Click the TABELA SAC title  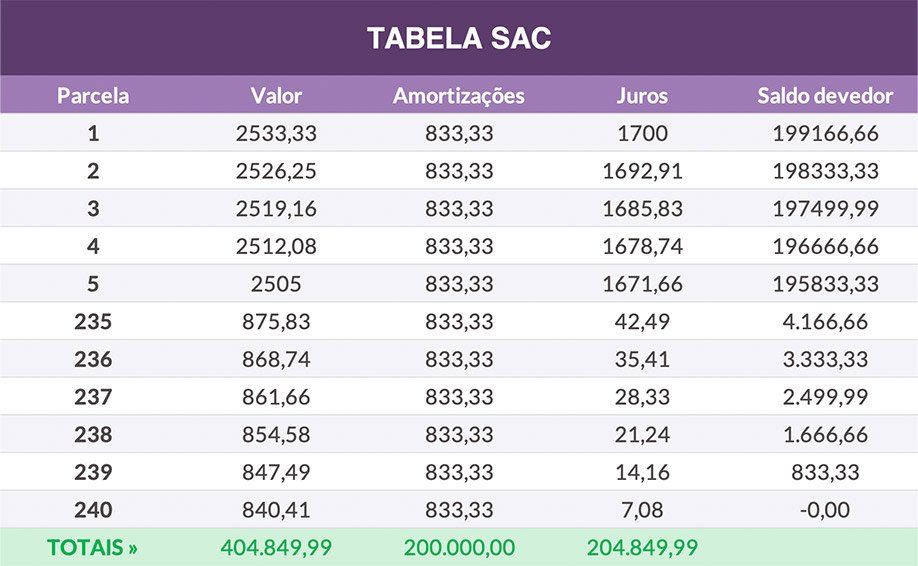459,38
